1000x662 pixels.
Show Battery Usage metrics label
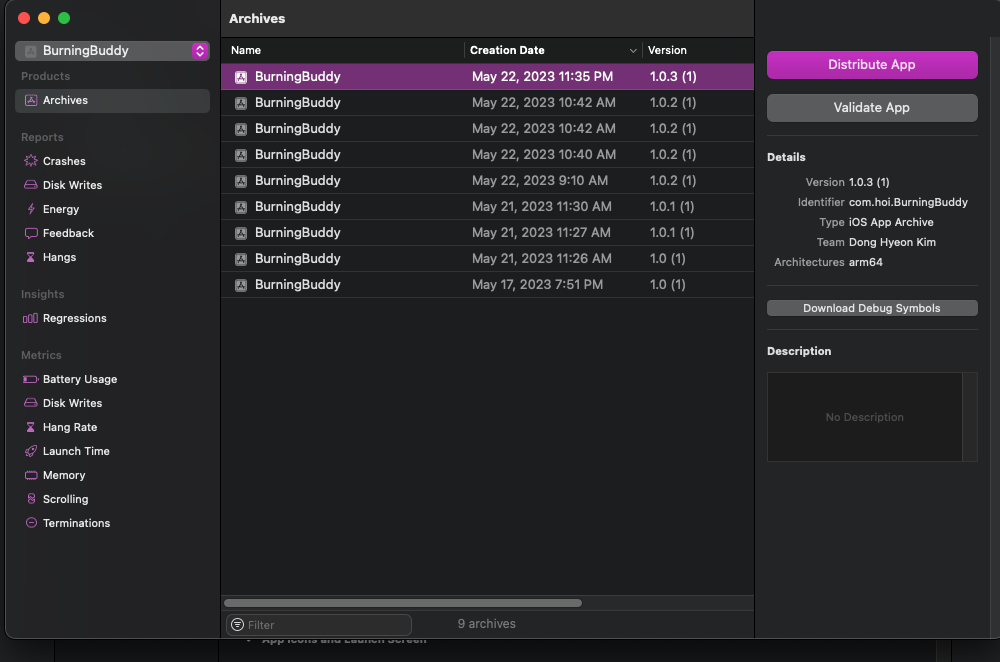coord(80,379)
